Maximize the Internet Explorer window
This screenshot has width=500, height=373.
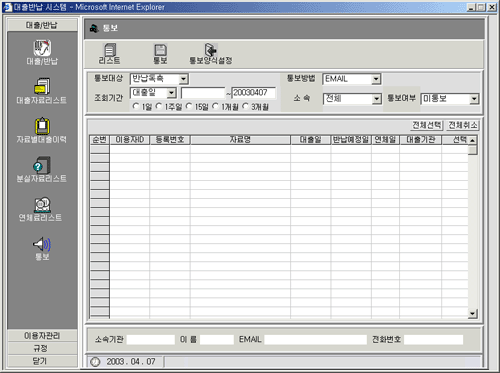point(481,7)
